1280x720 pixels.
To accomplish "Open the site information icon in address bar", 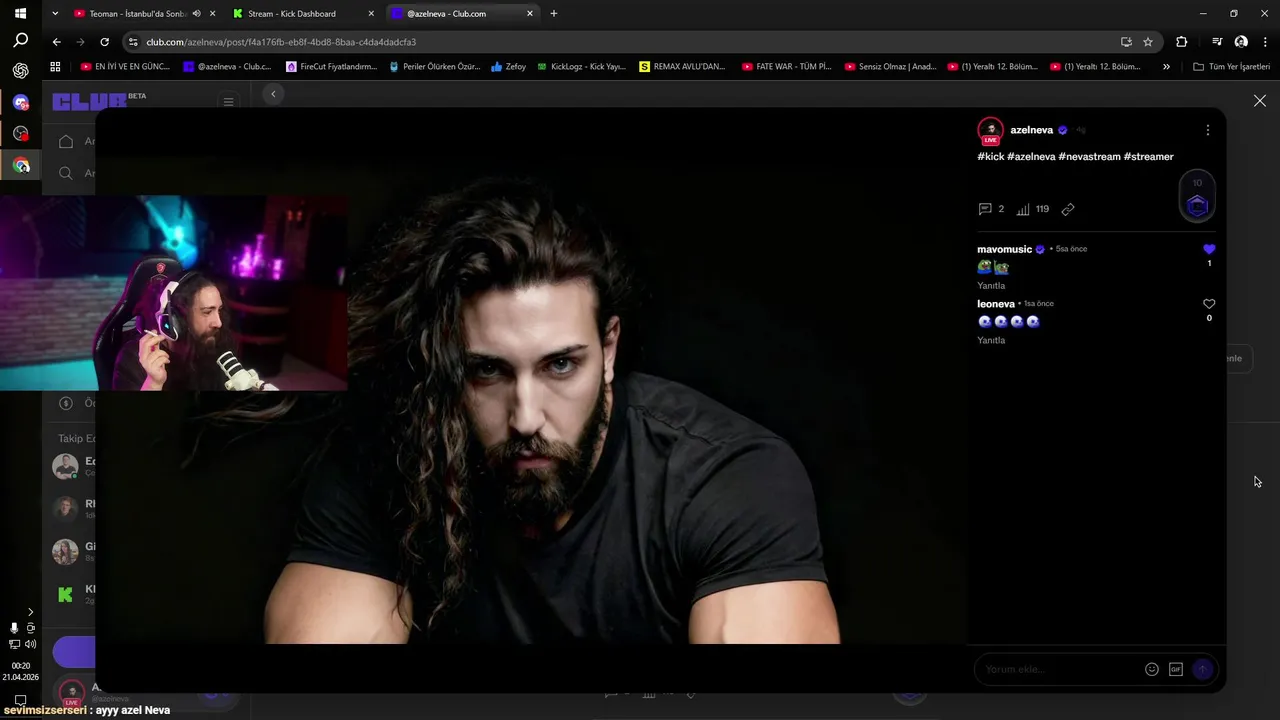I will (x=133, y=42).
